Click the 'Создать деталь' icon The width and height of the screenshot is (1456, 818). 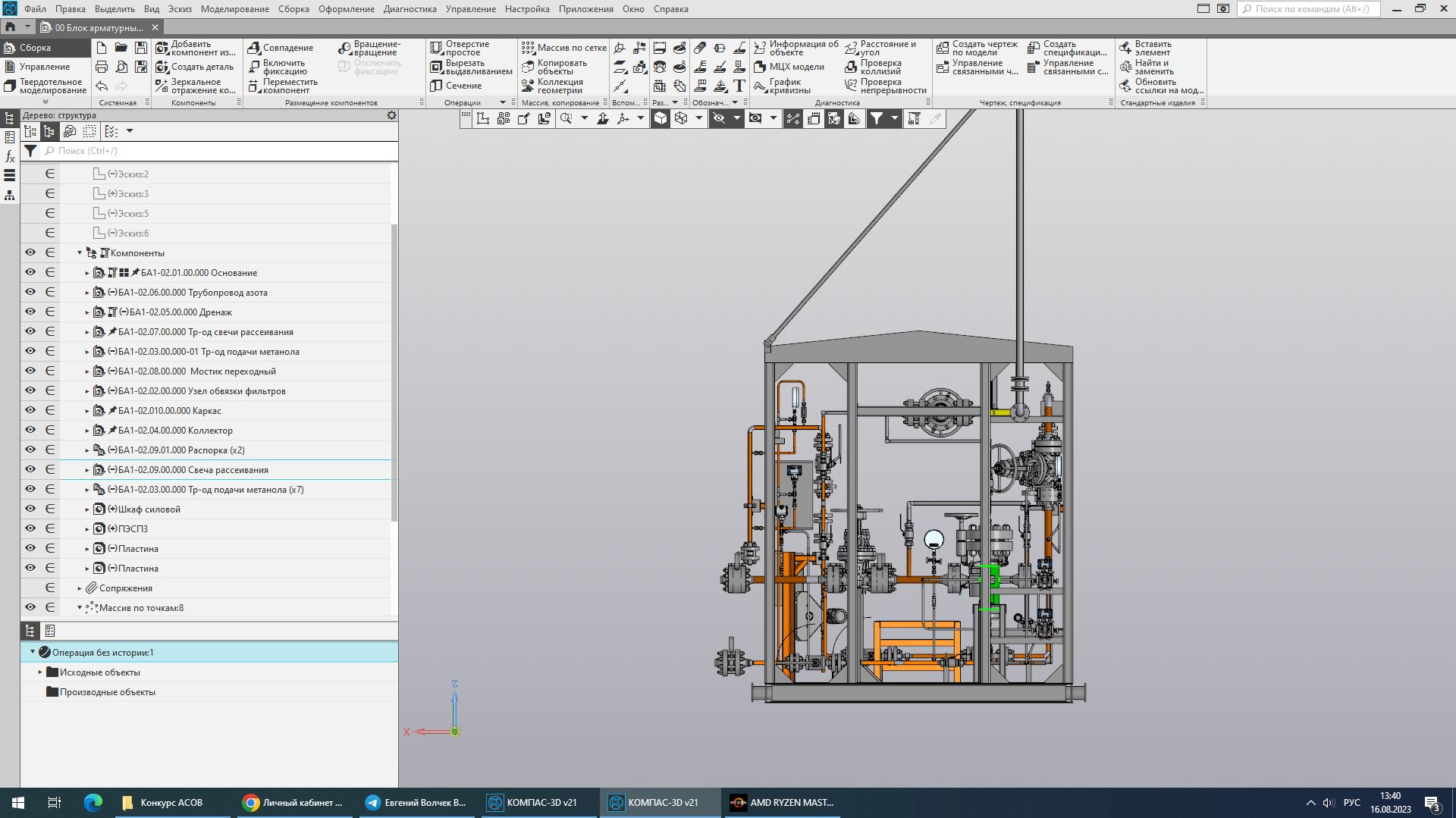pos(162,67)
